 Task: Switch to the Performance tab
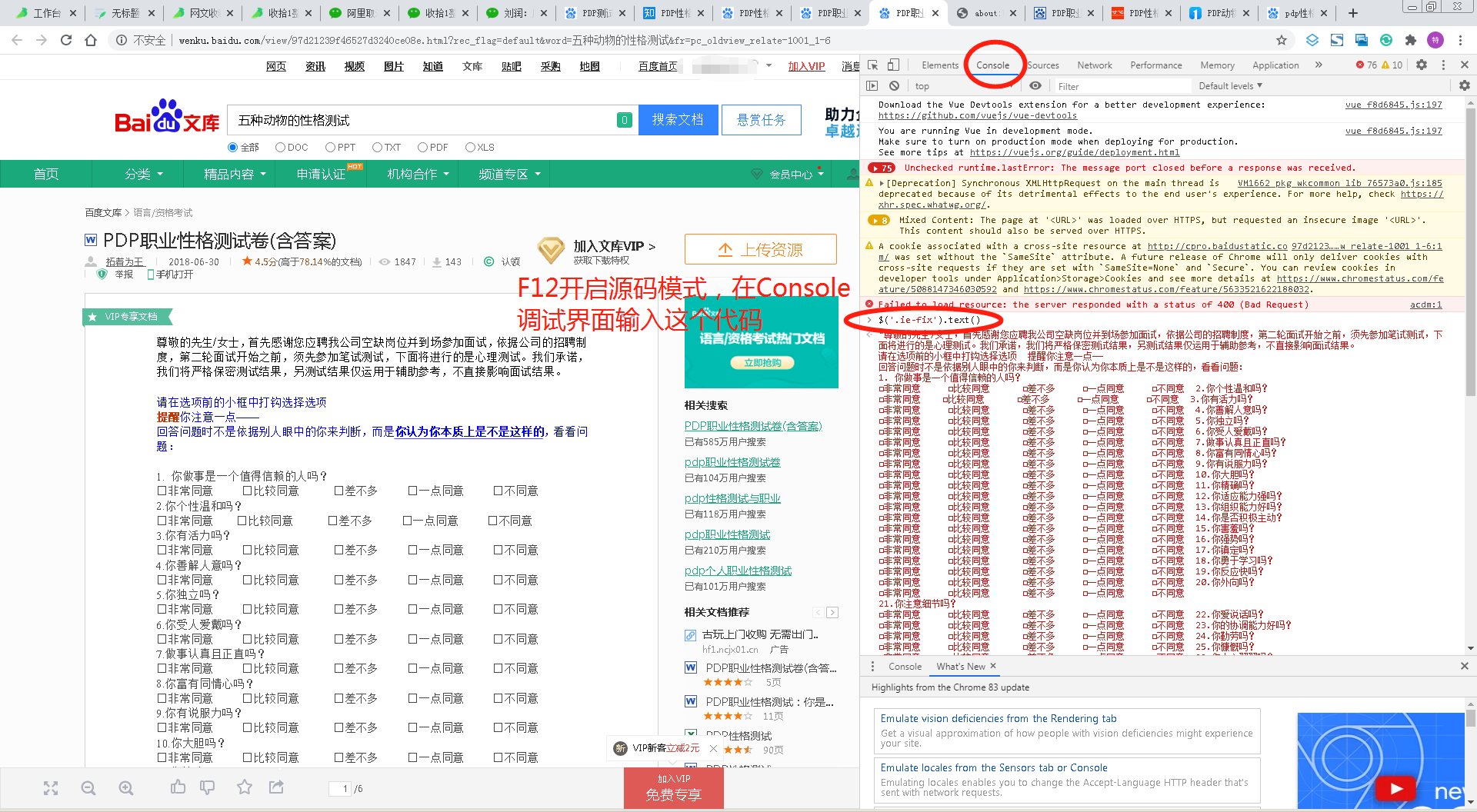coord(1156,65)
